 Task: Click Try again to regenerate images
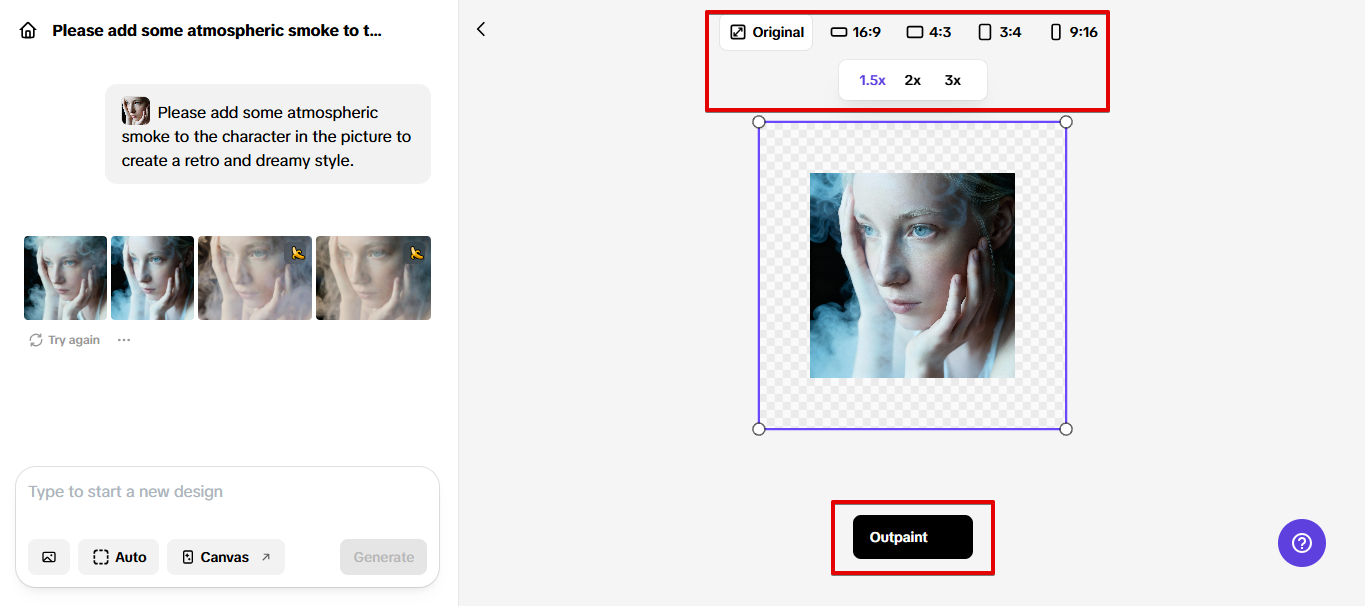[x=63, y=339]
